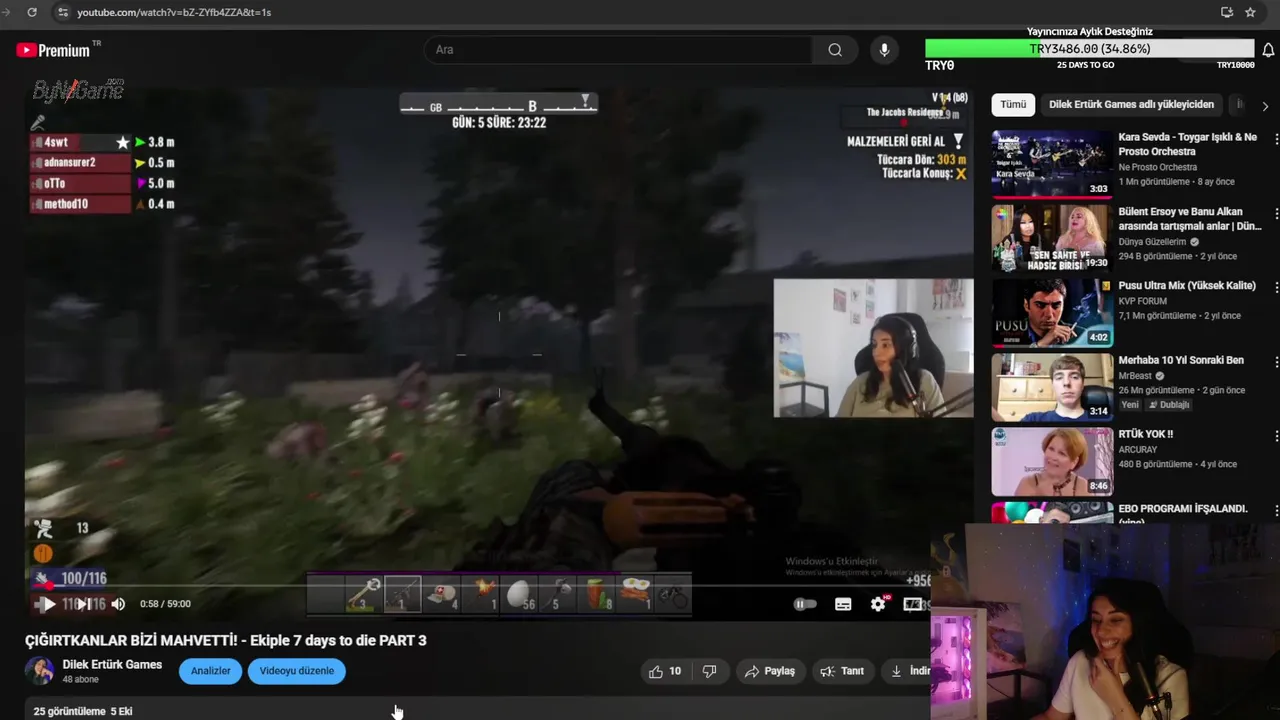1280x720 pixels.
Task: Share the video via 'Paylaş'
Action: click(x=770, y=671)
